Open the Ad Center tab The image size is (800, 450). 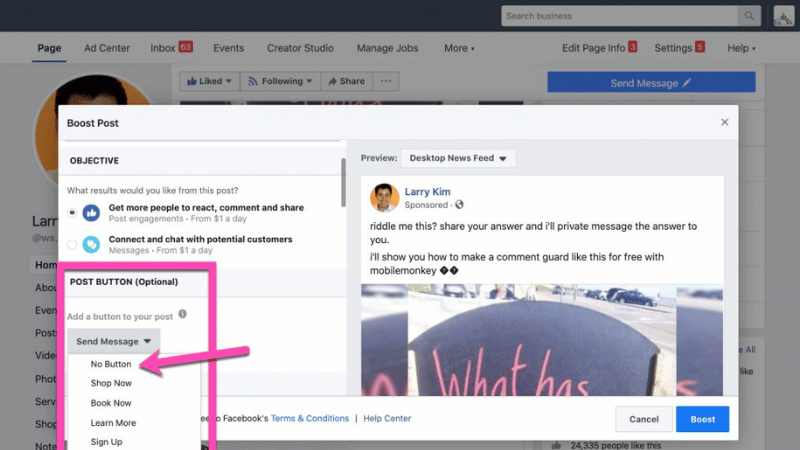click(107, 48)
